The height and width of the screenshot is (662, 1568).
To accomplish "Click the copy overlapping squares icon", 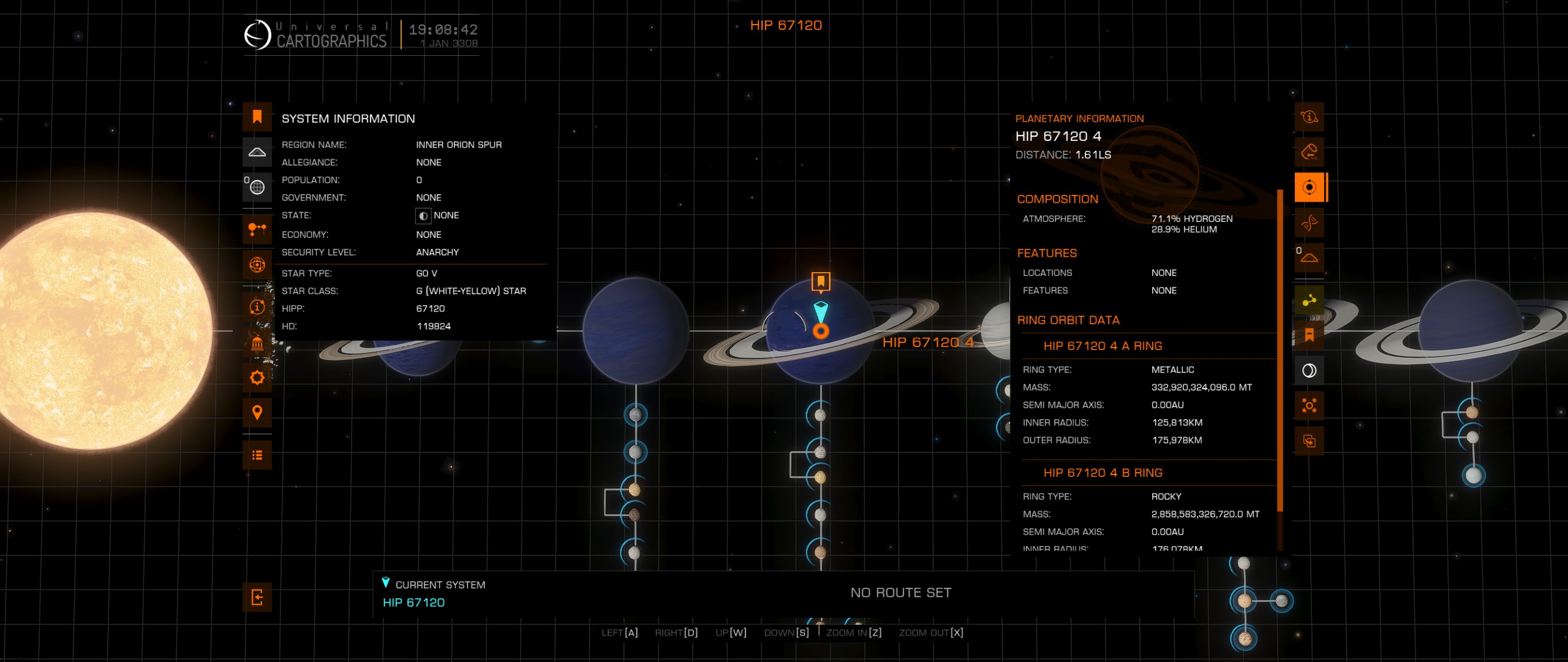I will 1309,441.
